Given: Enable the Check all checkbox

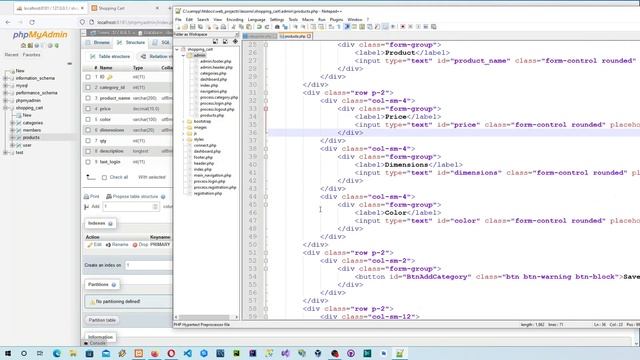Looking at the screenshot, I should coord(104,178).
